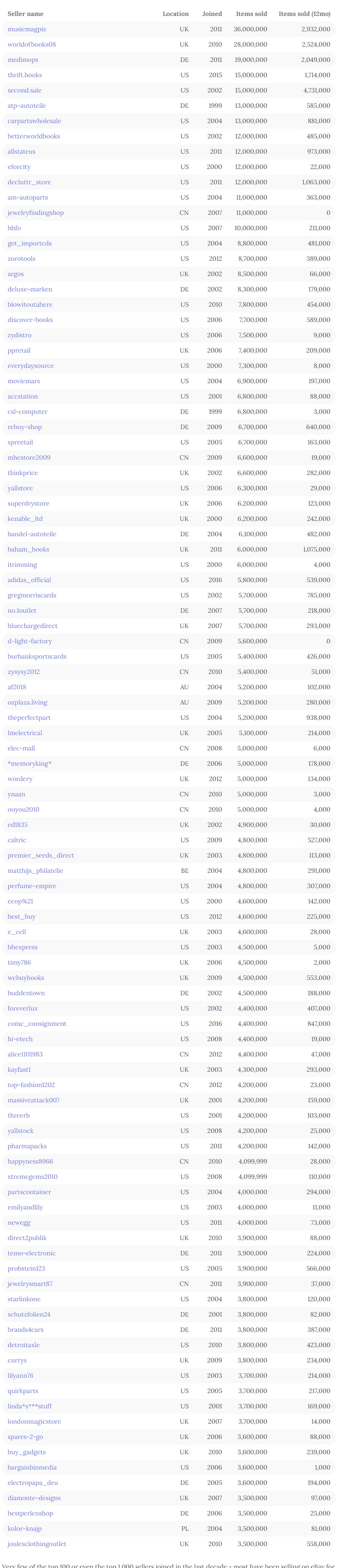The height and width of the screenshot is (1568, 339).
Task: Click the Joined column header
Action: 212,14
